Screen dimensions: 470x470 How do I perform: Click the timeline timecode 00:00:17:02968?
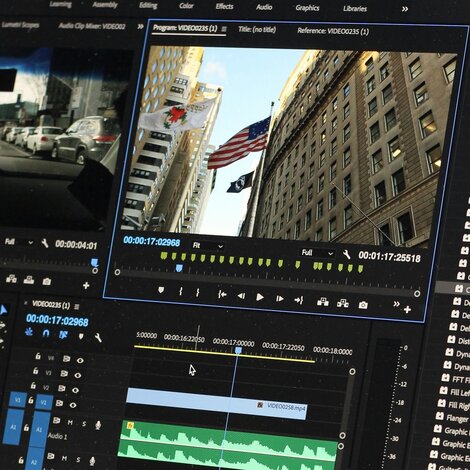pyautogui.click(x=57, y=320)
